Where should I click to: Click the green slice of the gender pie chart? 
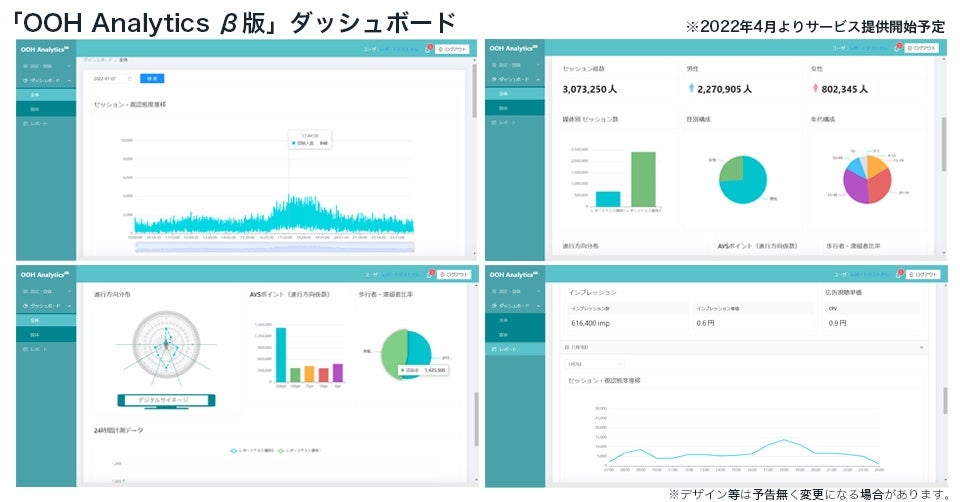point(730,168)
